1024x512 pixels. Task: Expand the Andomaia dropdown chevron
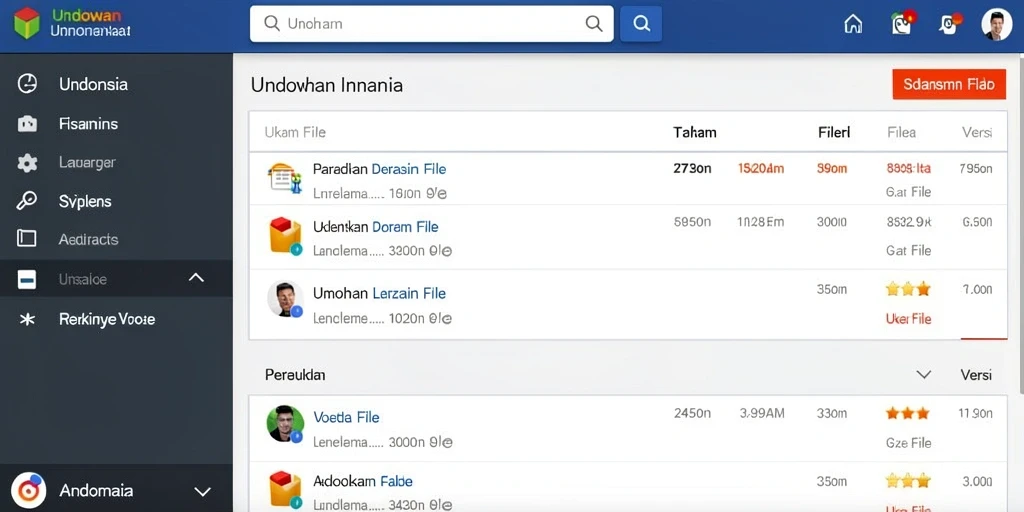tap(203, 491)
